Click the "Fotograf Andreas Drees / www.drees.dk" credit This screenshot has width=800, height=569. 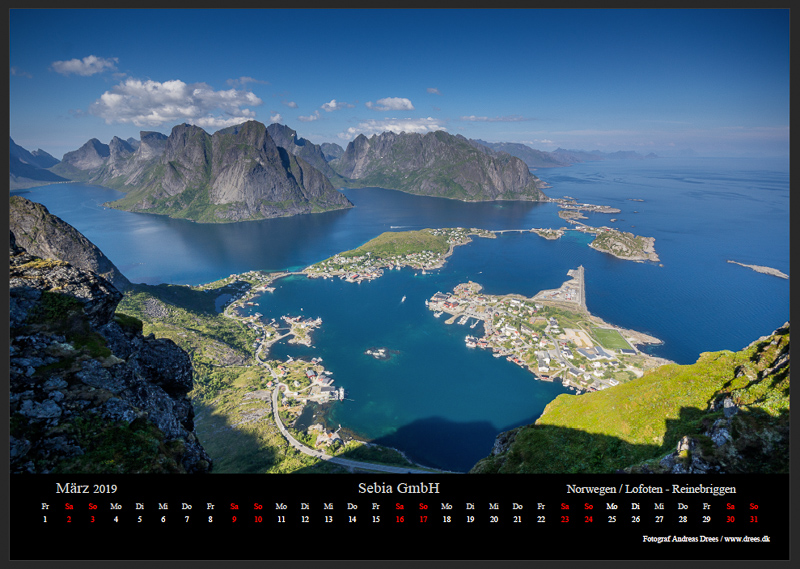tap(706, 538)
